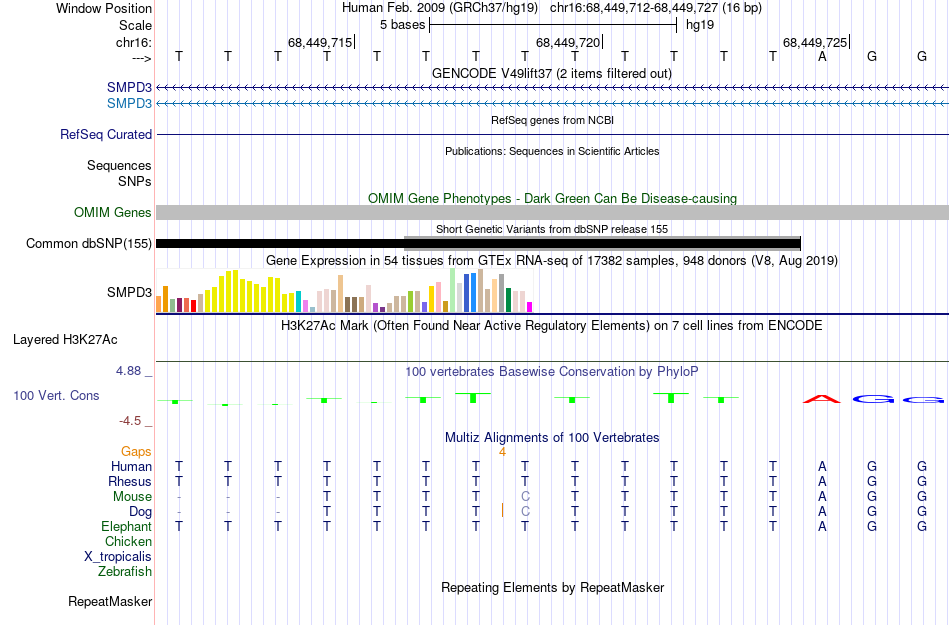Click Multiz Alignments of 100 Vertebrates title

[552, 437]
